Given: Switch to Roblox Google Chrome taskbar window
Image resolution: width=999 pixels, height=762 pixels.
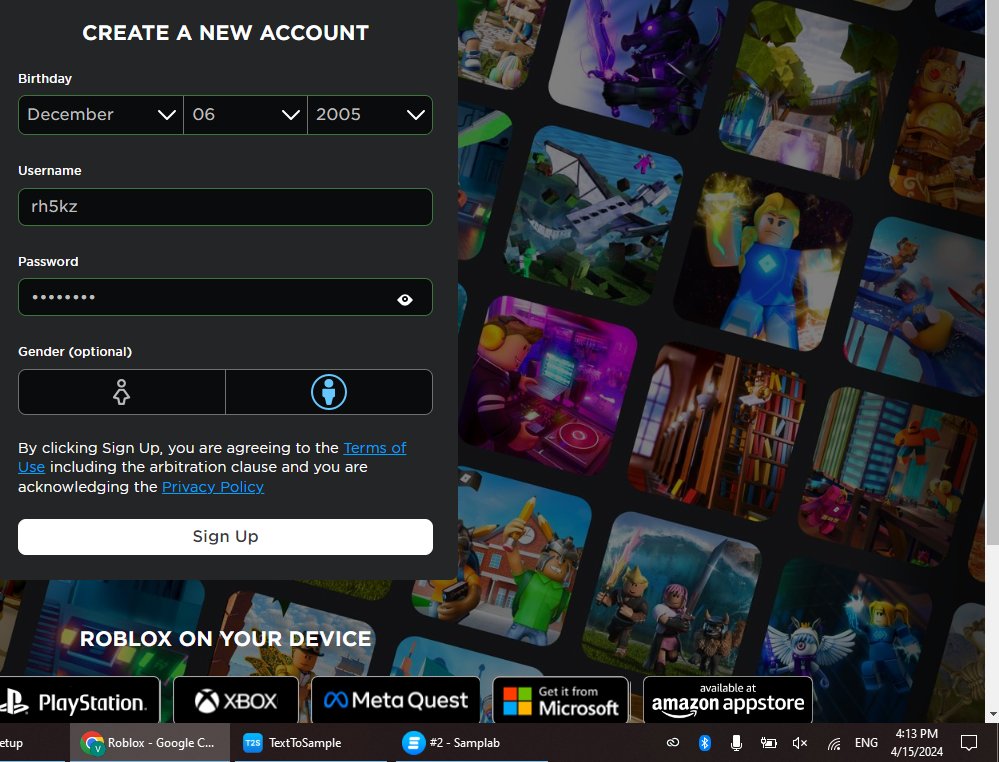Looking at the screenshot, I should (150, 743).
